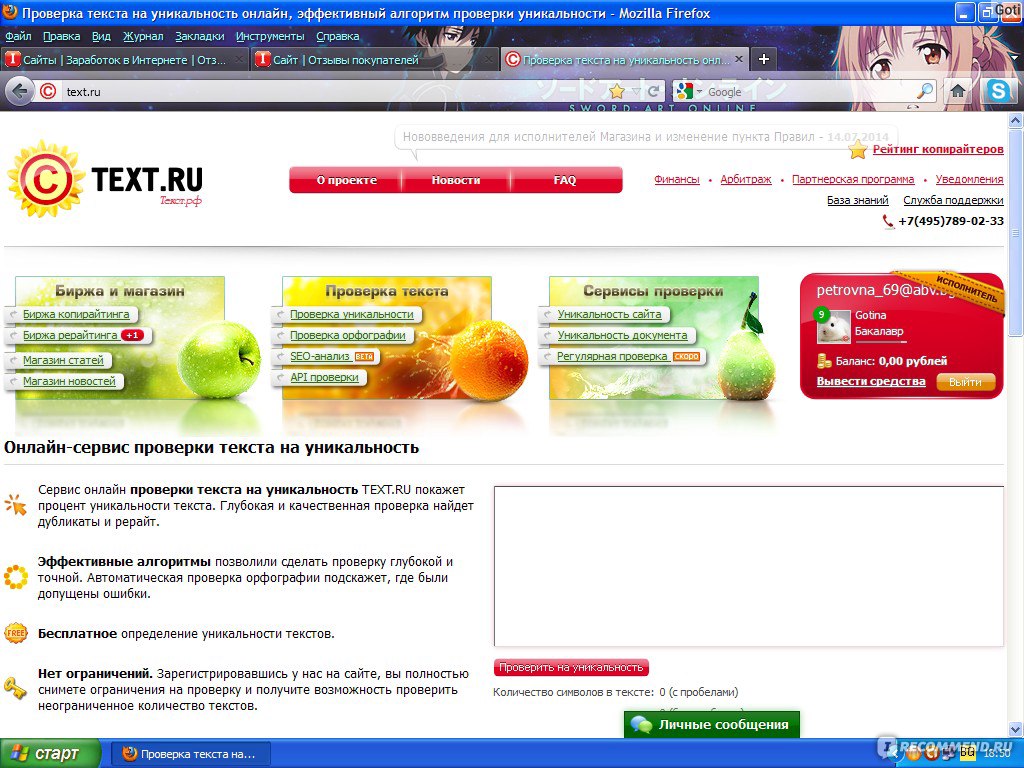The width and height of the screenshot is (1024, 768).
Task: Open the 'FAQ' page
Action: pos(565,180)
